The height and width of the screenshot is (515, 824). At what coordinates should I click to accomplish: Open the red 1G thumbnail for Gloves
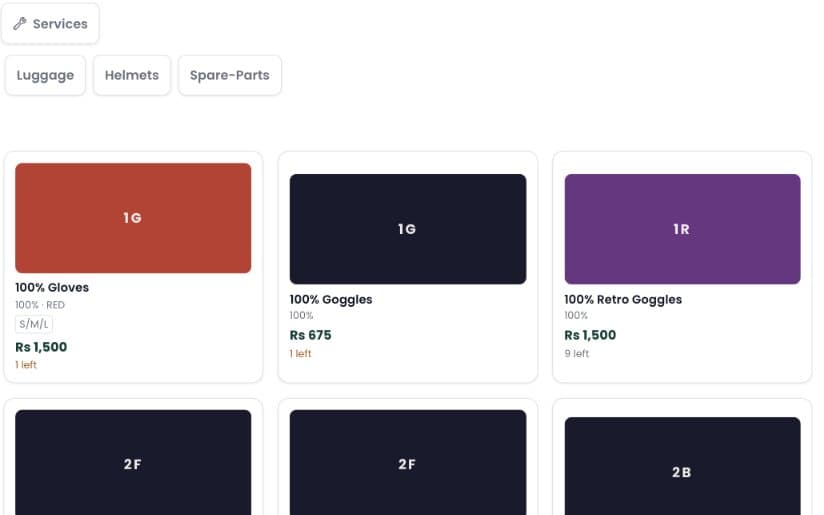coord(133,218)
